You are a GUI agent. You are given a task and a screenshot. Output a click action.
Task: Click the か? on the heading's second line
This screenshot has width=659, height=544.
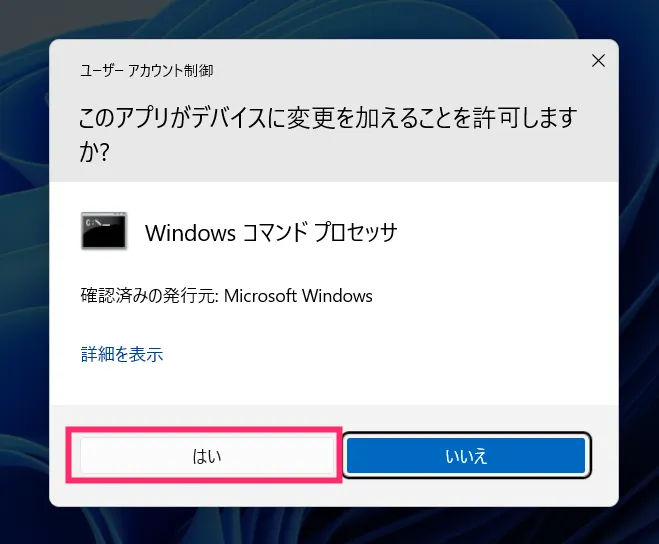94,151
